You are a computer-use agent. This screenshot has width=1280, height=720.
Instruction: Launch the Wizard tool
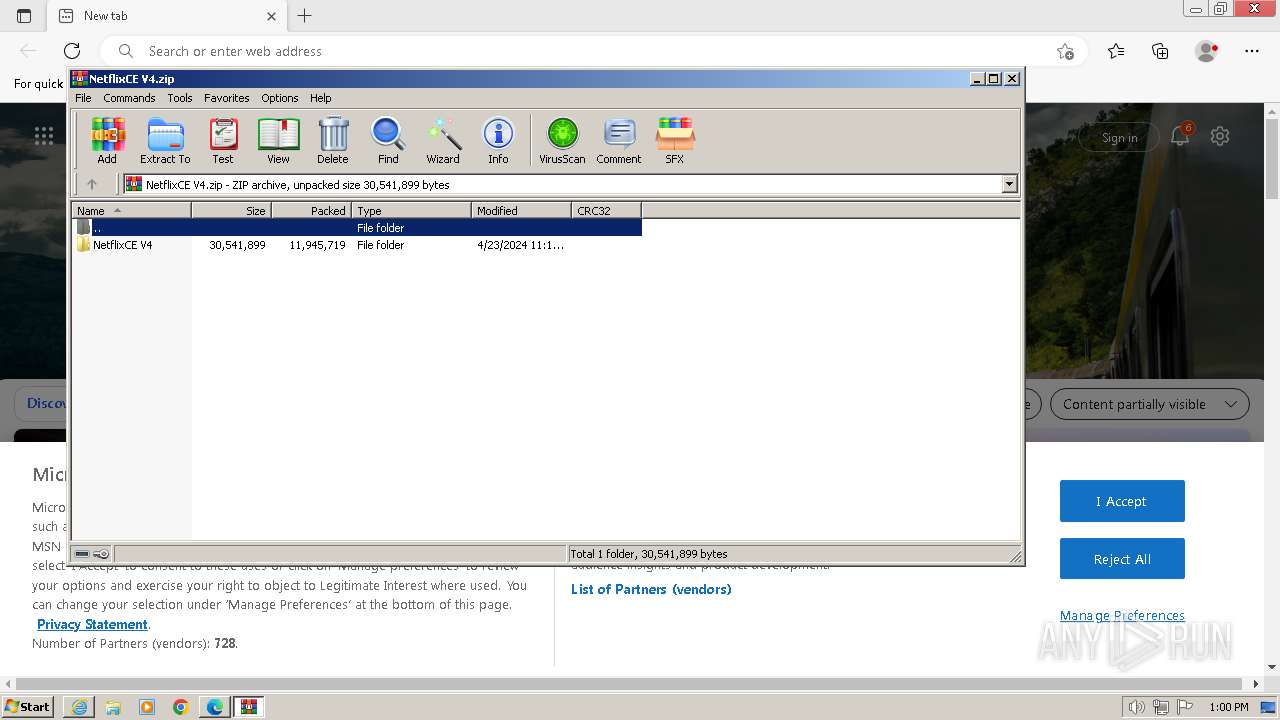443,140
